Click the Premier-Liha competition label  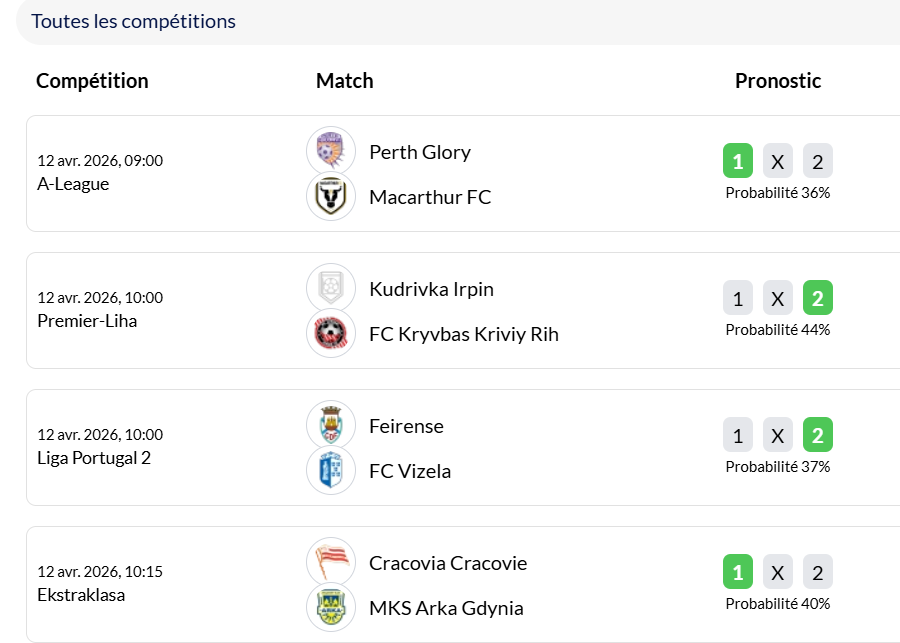pos(87,321)
